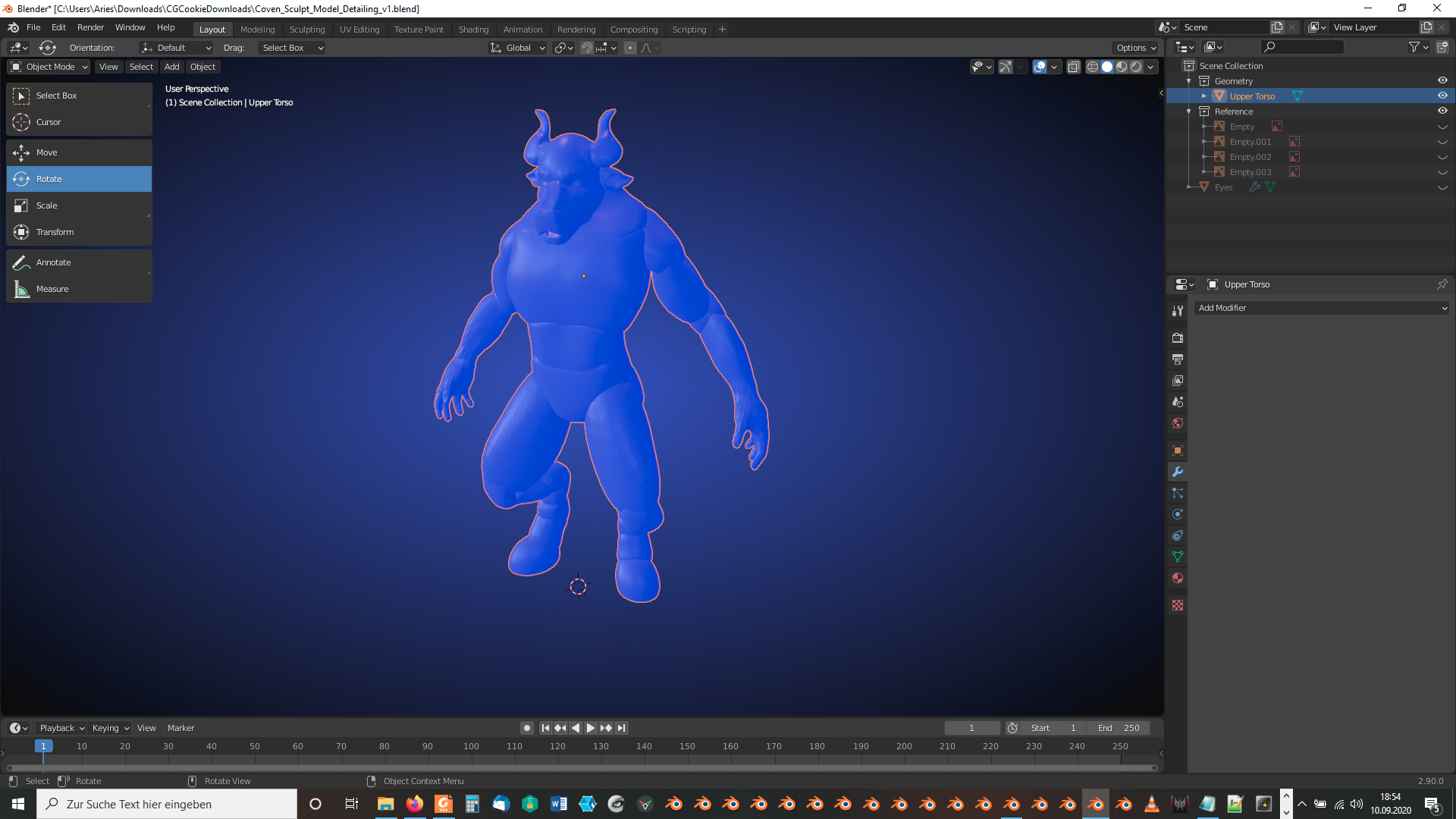Choose the Cursor tool
1456x819 pixels.
(49, 122)
